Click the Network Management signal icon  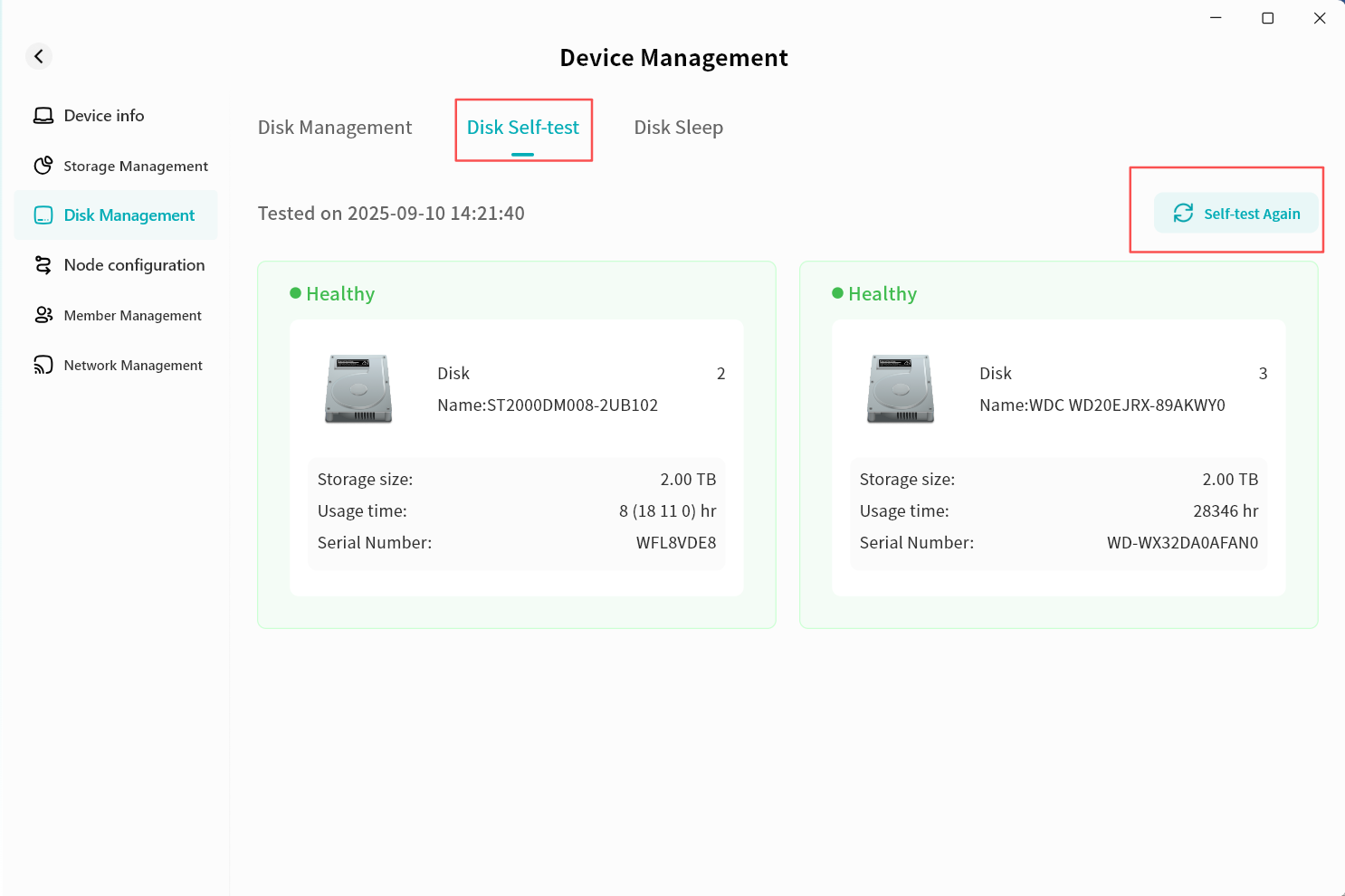(x=43, y=365)
